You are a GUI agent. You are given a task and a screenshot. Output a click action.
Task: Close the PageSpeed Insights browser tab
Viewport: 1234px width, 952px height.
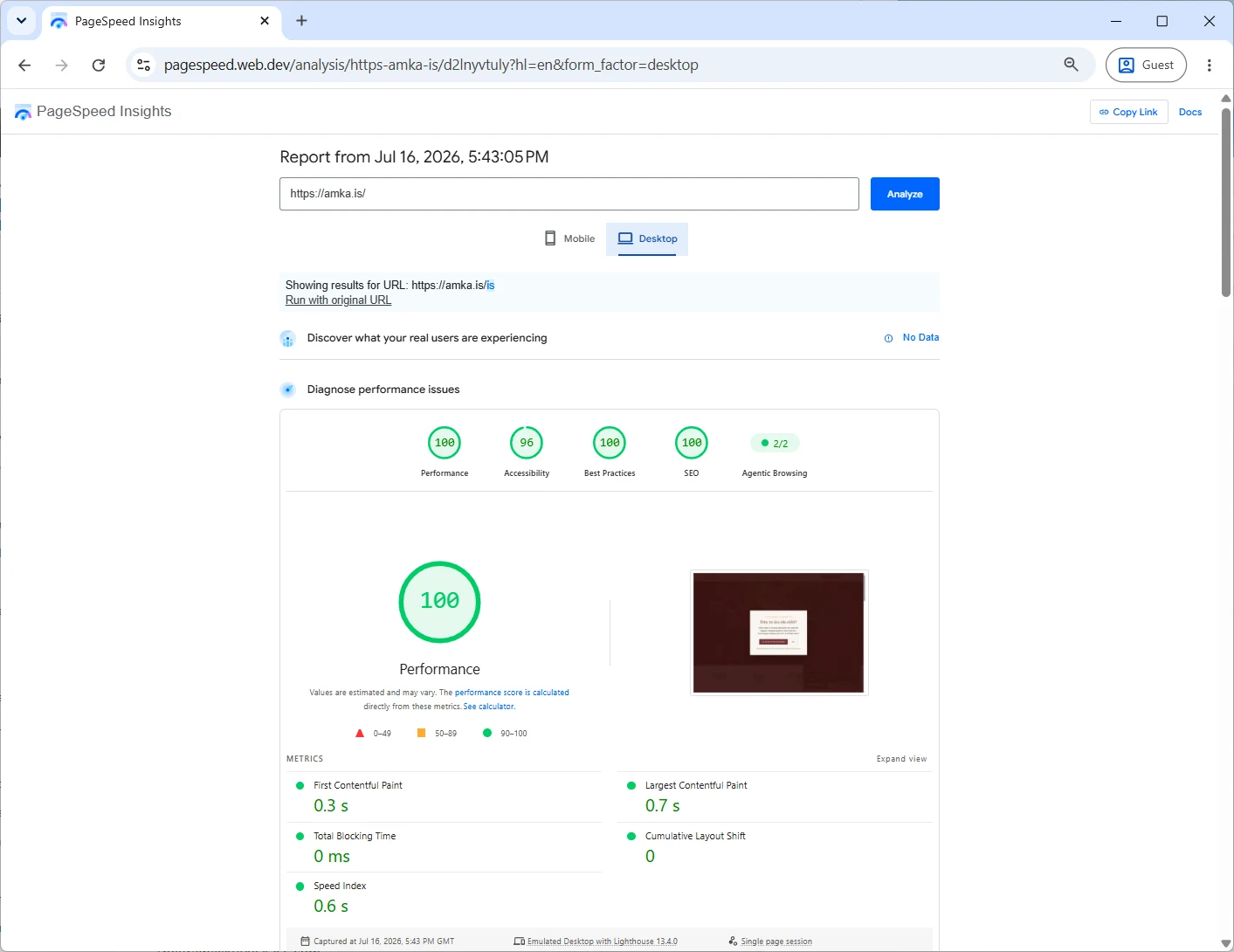265,20
